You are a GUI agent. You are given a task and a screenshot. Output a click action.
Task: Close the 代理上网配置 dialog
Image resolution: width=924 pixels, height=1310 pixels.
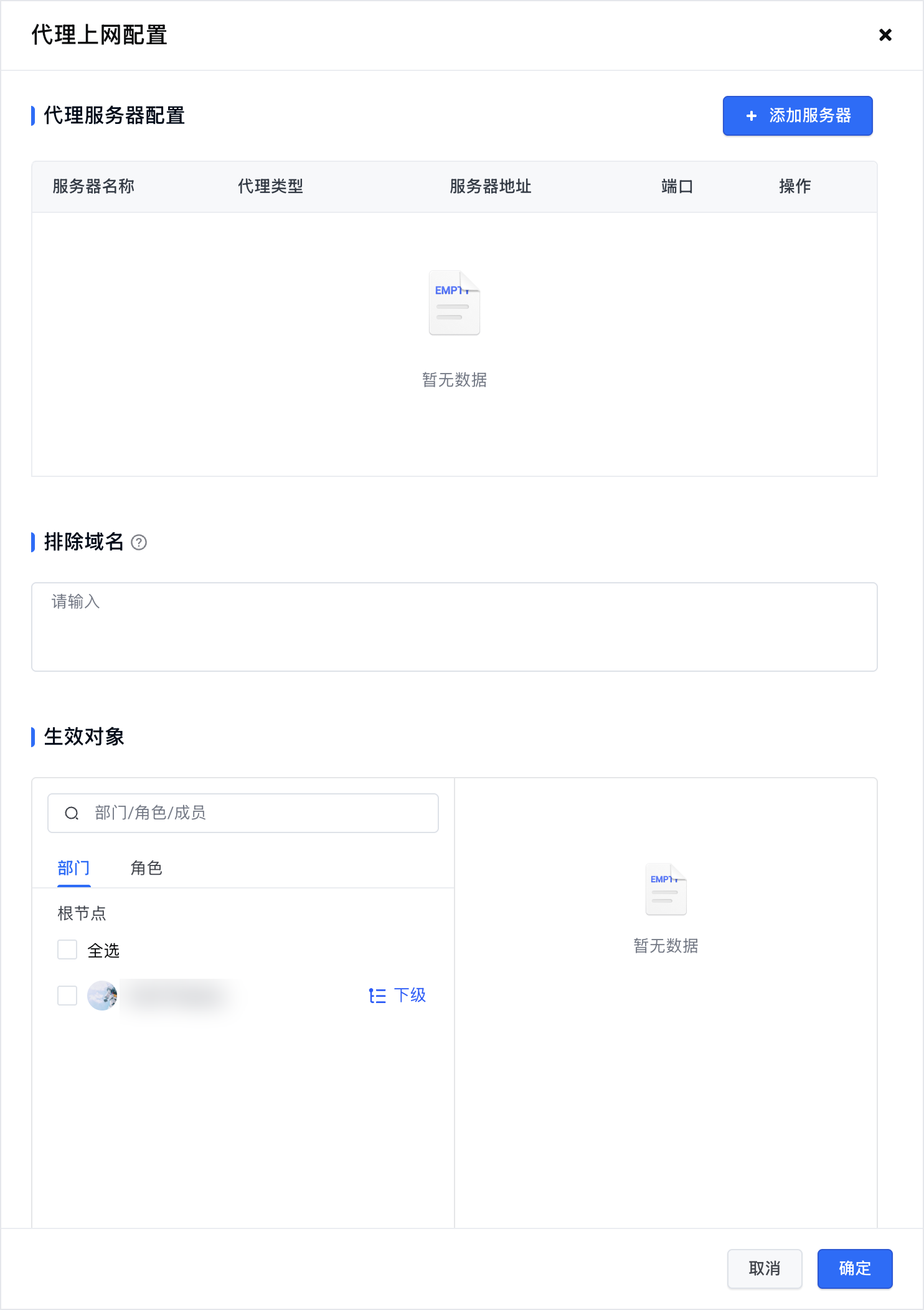(885, 35)
